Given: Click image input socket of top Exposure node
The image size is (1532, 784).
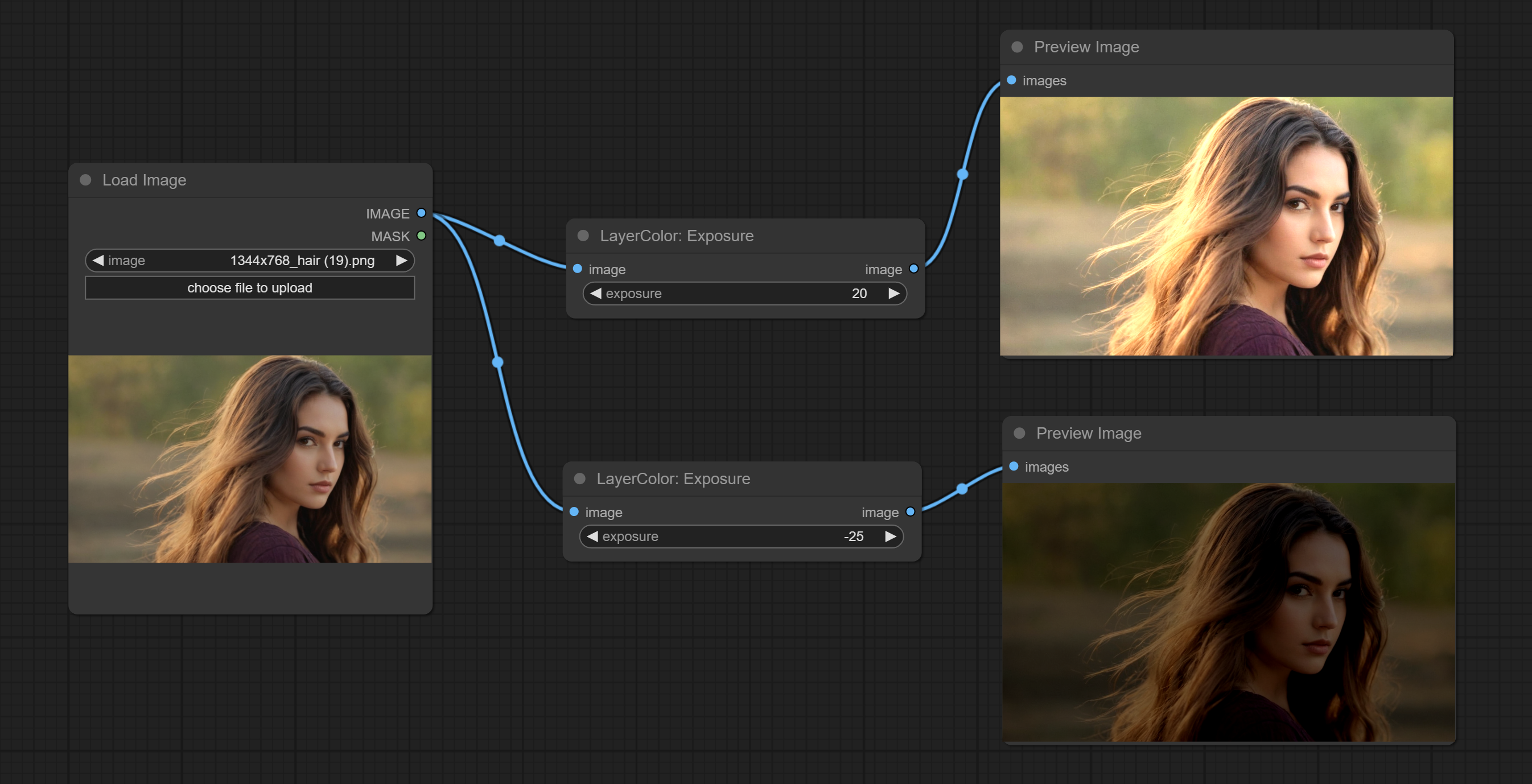Looking at the screenshot, I should 577,269.
